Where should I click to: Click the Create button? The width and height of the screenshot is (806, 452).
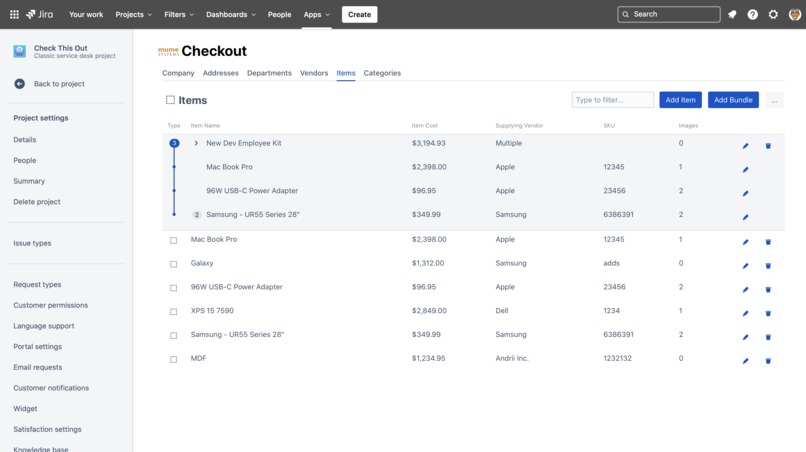tap(359, 14)
